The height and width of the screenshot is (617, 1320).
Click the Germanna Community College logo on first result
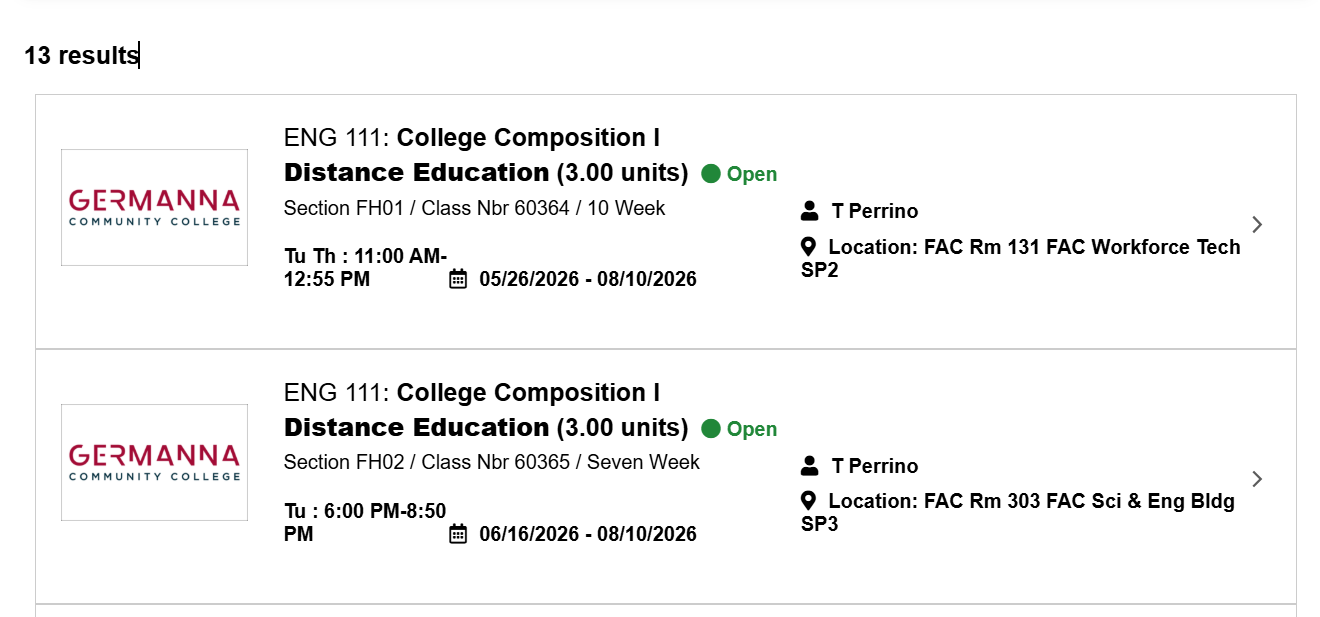point(153,207)
